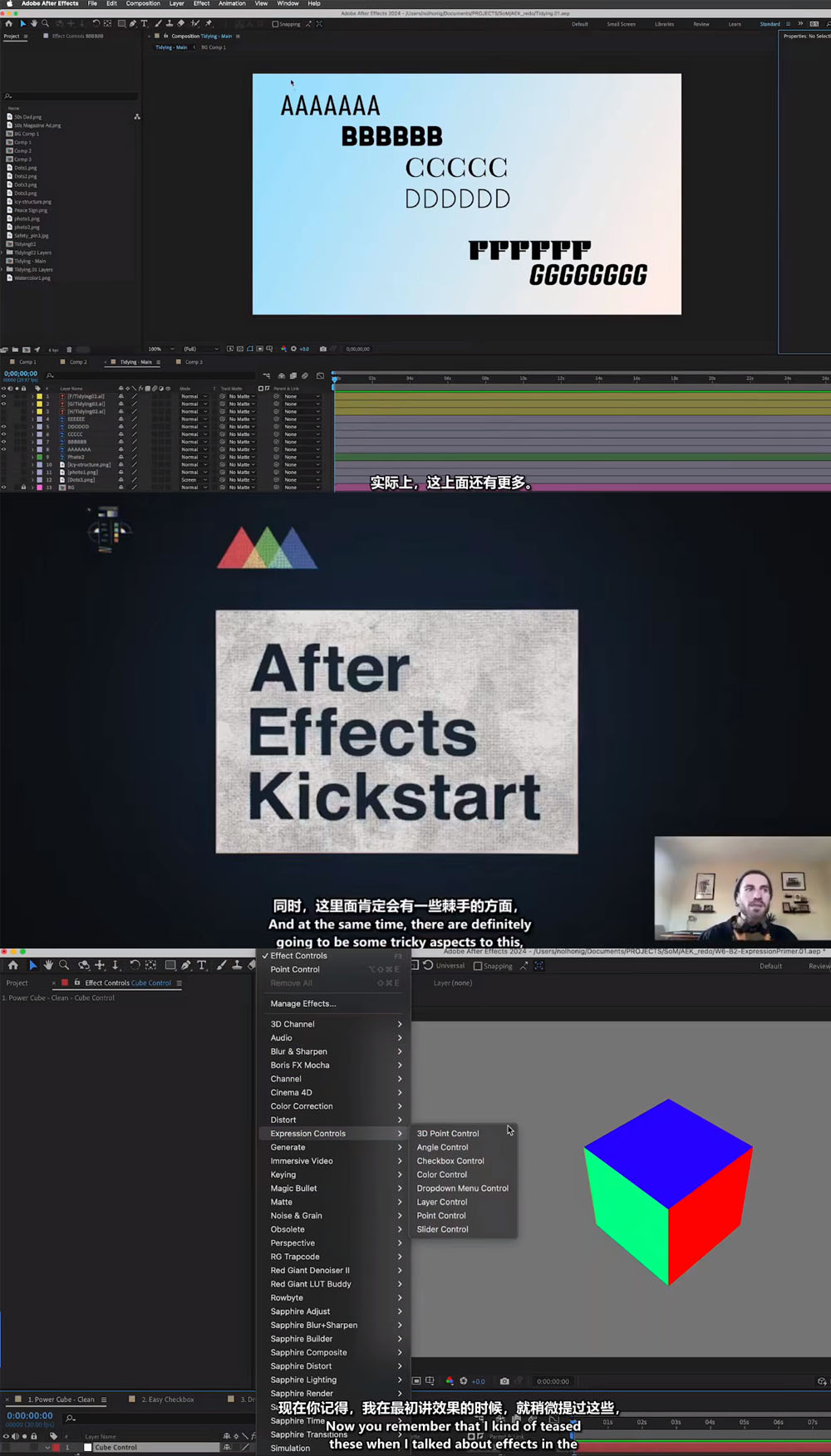Choose Slider Control from Expression Controls submenu

coord(442,1229)
